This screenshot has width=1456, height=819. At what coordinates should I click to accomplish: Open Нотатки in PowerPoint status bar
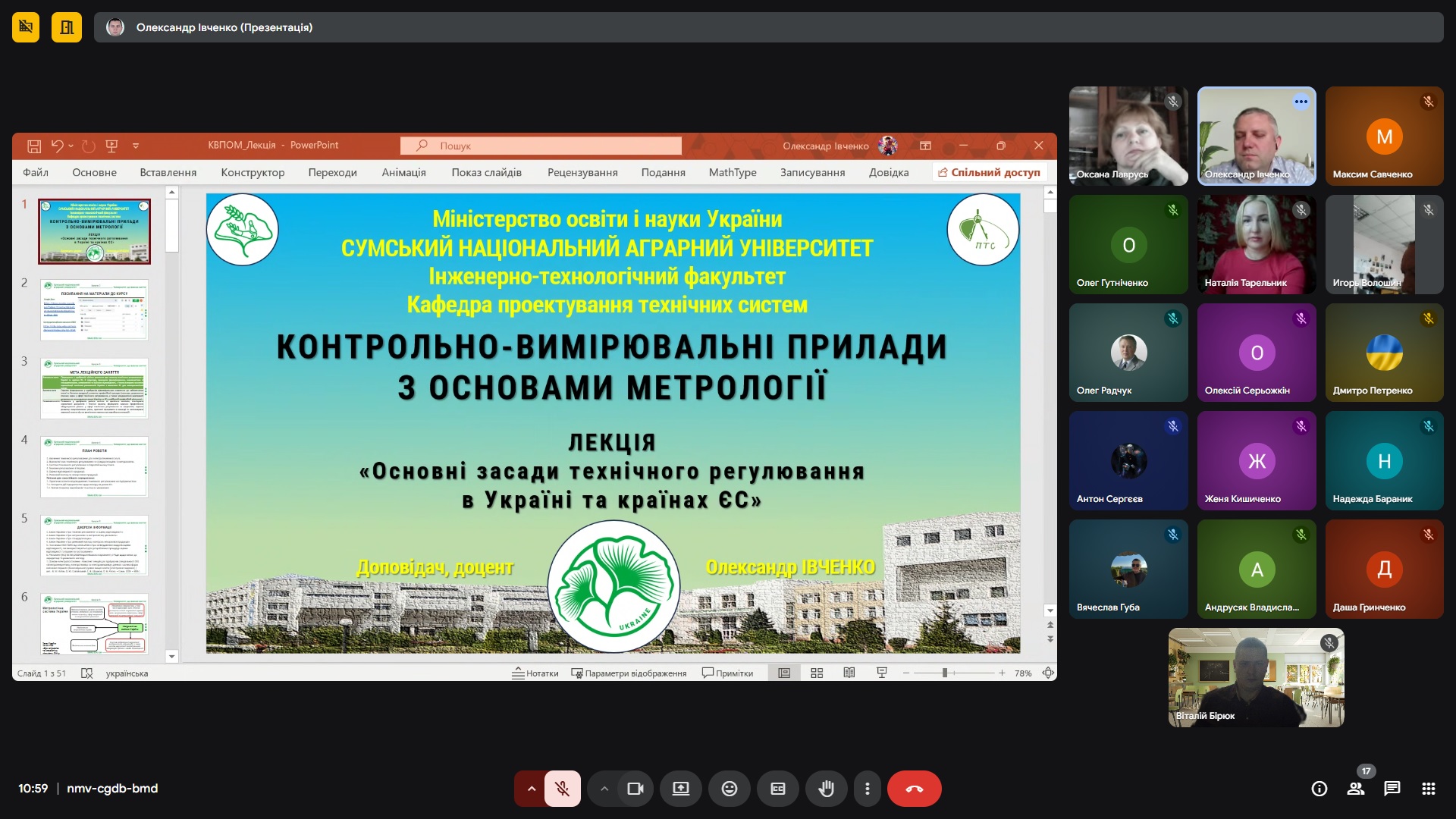pyautogui.click(x=535, y=673)
